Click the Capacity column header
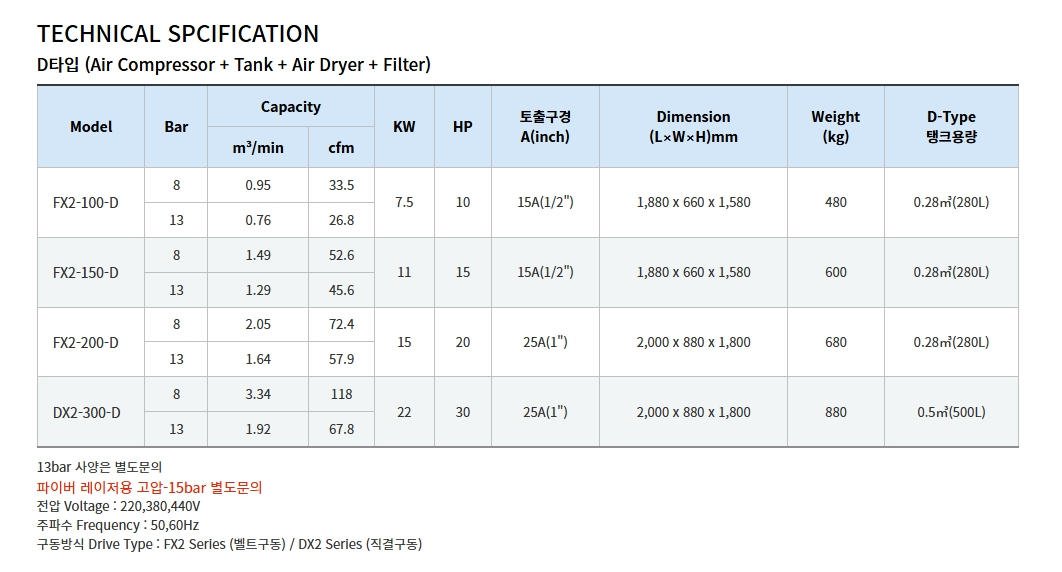This screenshot has width=1062, height=572. click(x=291, y=107)
